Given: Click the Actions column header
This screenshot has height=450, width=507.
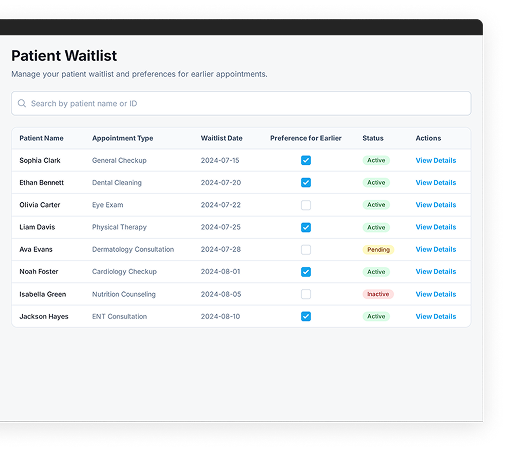Looking at the screenshot, I should coord(428,138).
